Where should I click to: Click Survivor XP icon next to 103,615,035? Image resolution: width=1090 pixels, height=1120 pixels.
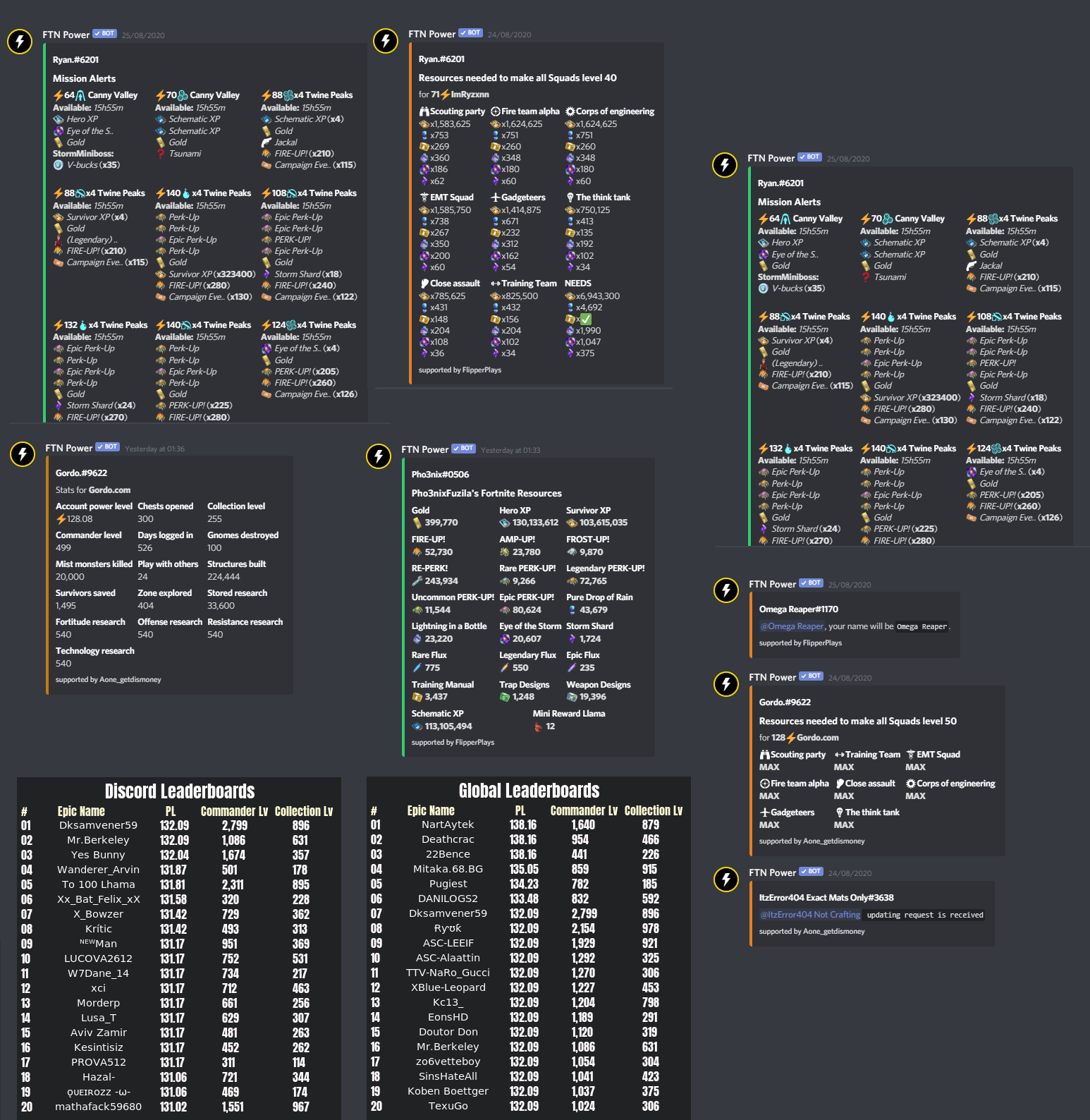pyautogui.click(x=572, y=523)
